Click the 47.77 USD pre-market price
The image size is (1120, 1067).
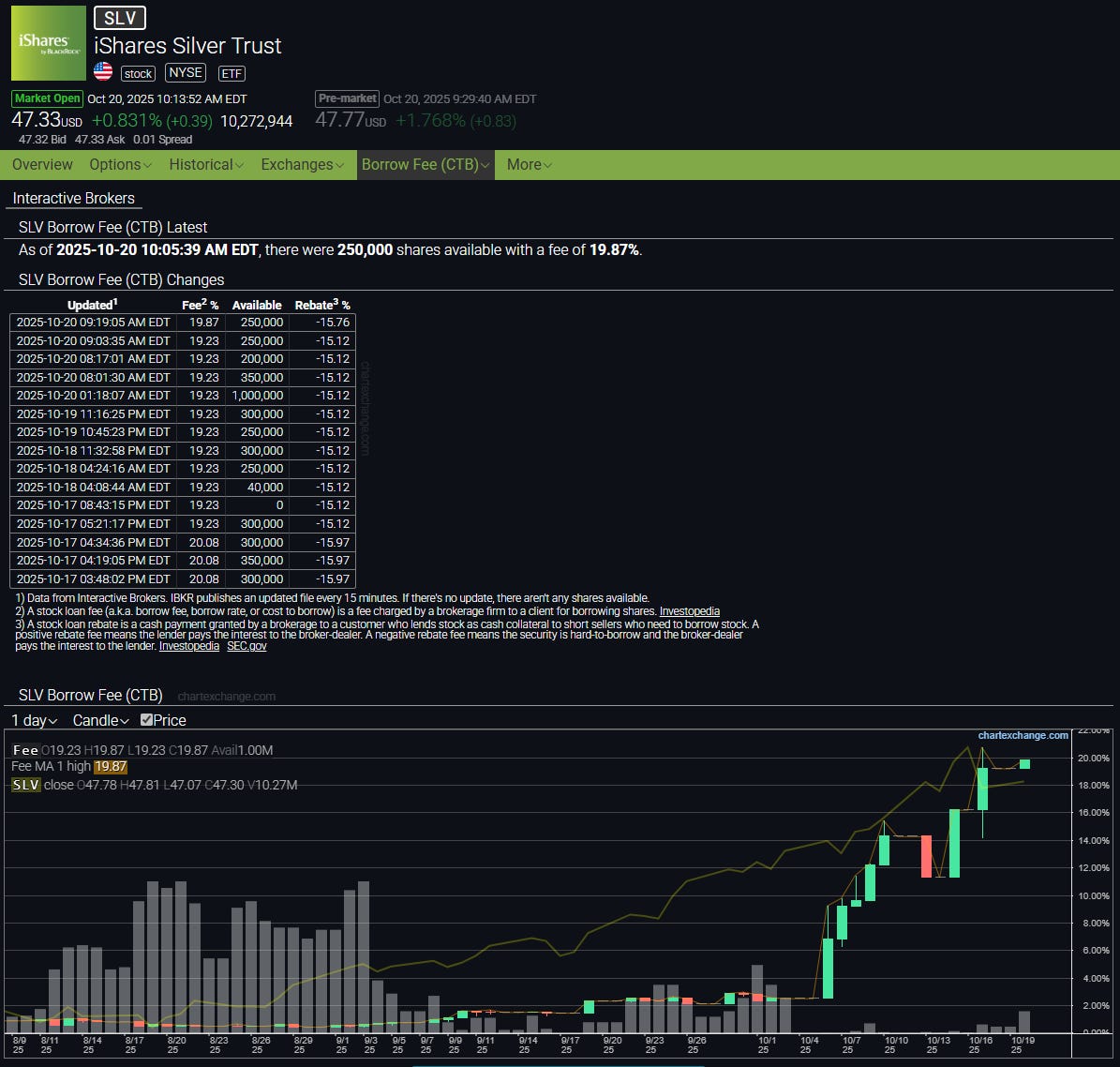point(351,120)
